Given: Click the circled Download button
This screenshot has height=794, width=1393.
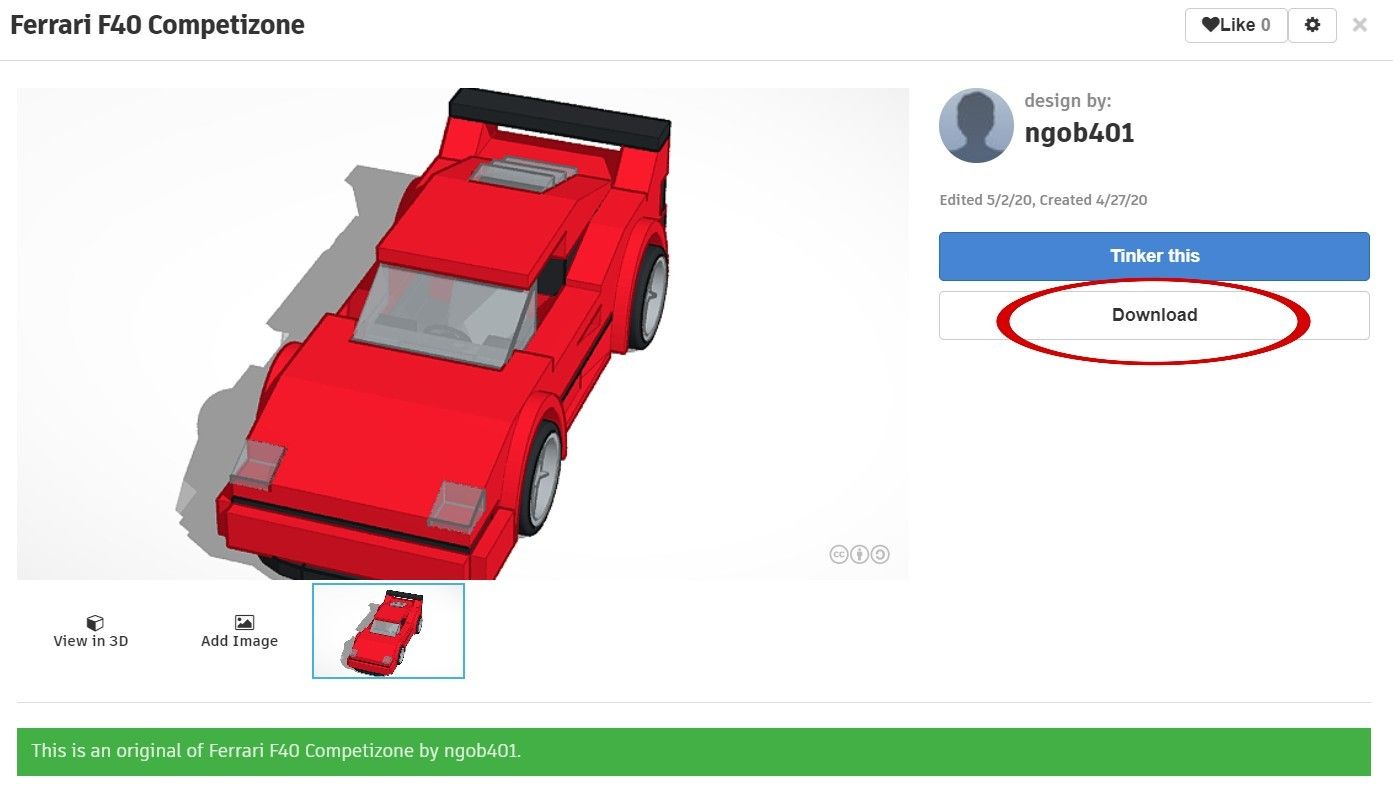Looking at the screenshot, I should click(1154, 314).
